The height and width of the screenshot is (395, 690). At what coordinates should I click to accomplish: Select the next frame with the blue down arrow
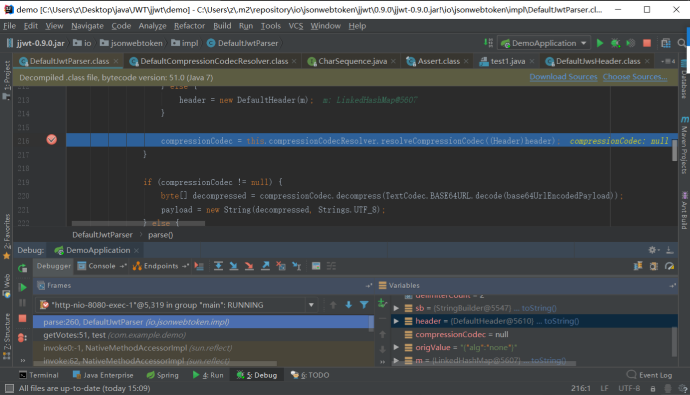(x=349, y=305)
